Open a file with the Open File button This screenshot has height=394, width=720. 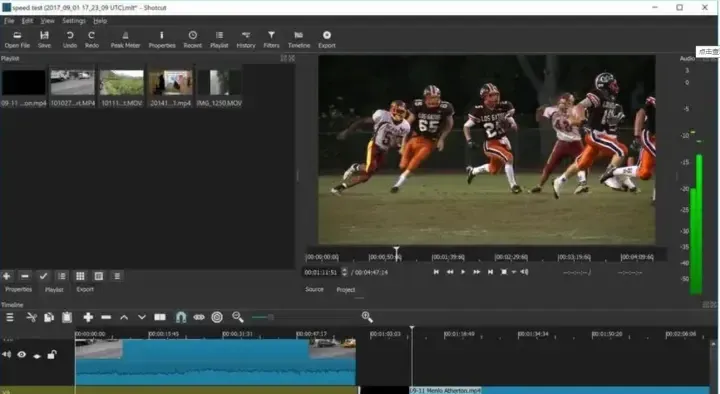[17, 40]
